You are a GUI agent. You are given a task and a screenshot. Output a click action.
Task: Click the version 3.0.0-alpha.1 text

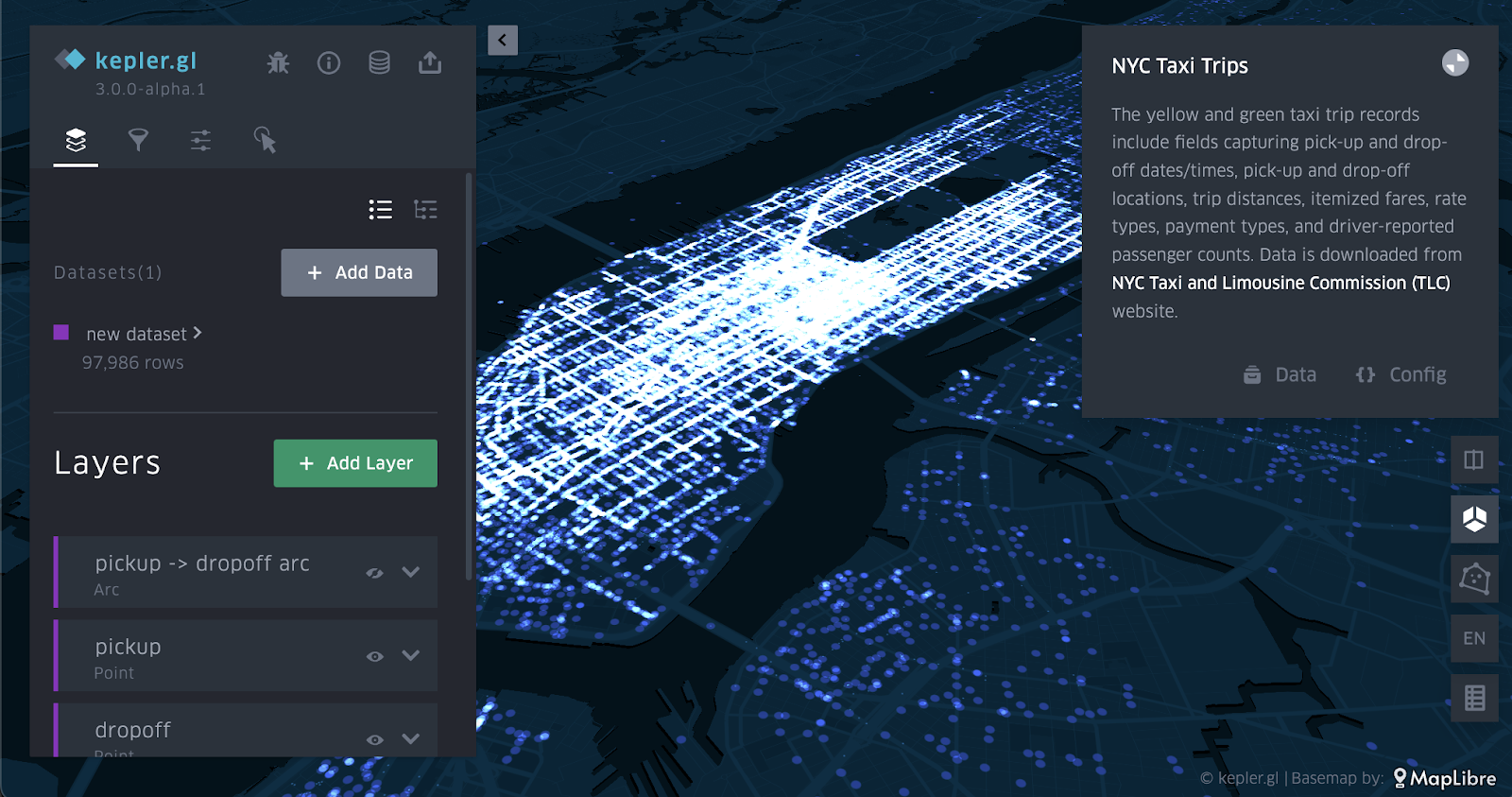point(150,89)
